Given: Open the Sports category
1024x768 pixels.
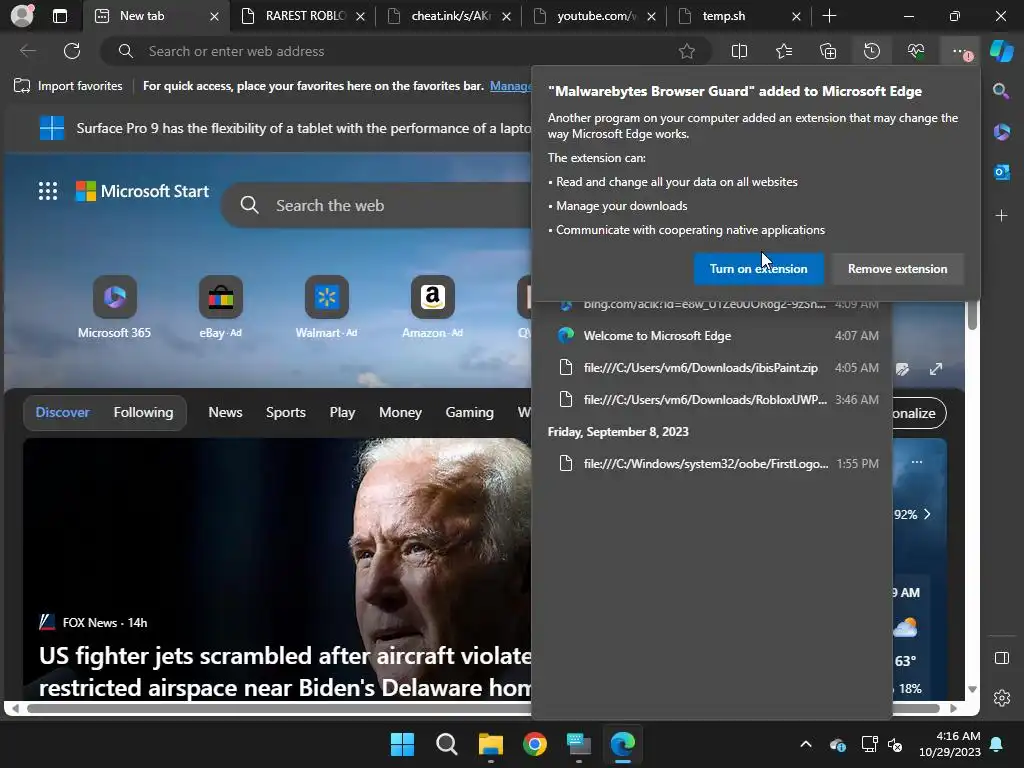Looking at the screenshot, I should 285,412.
